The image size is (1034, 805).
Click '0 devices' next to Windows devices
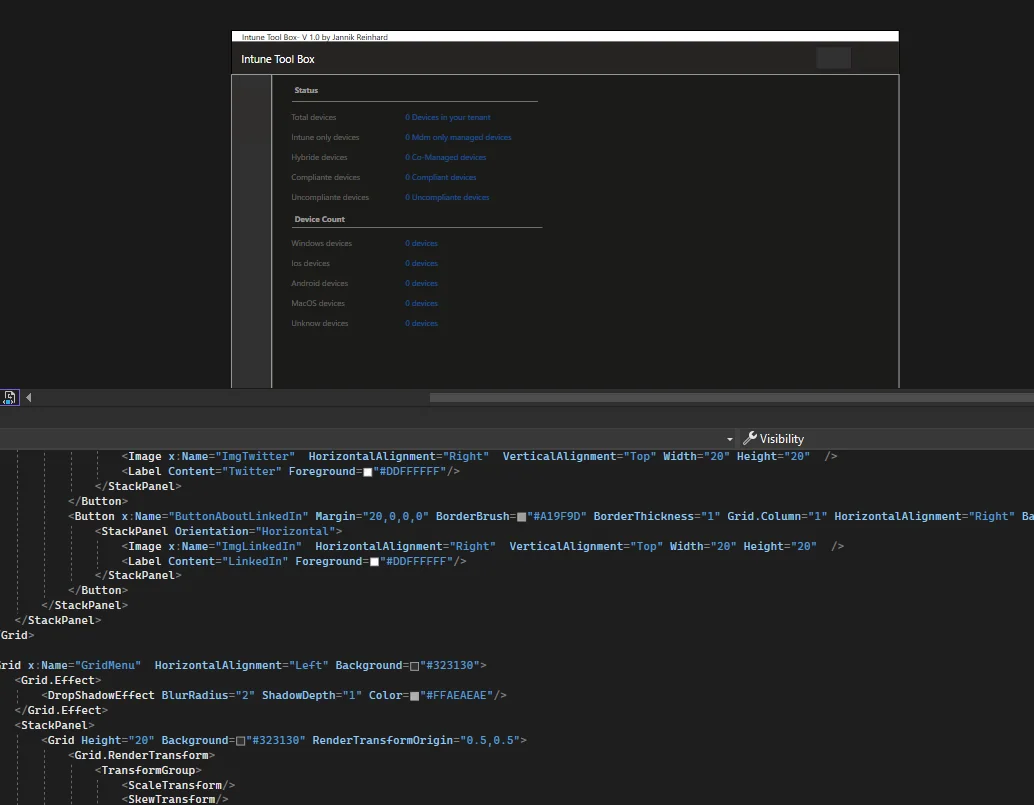coord(421,243)
